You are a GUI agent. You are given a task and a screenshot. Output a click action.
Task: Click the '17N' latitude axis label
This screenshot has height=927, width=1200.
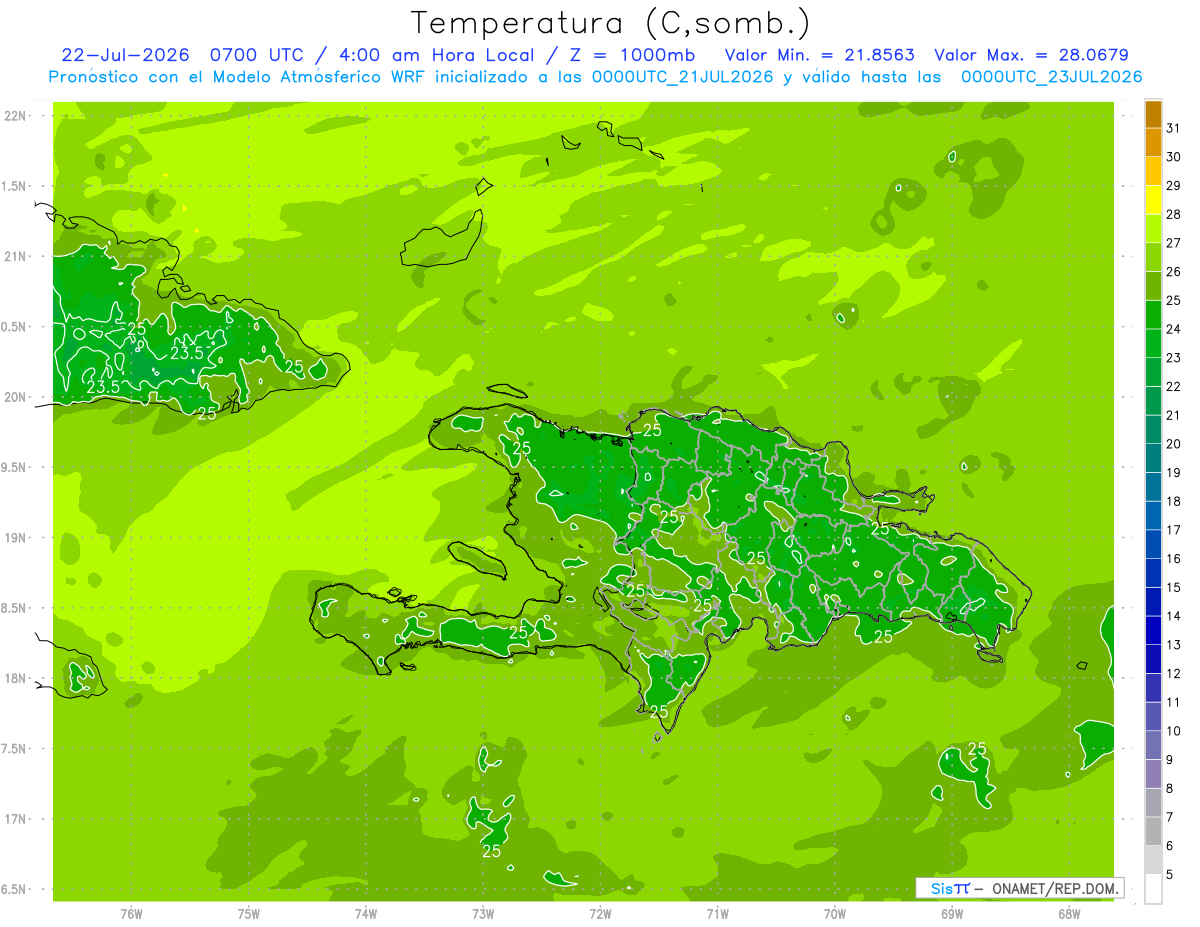click(15, 820)
